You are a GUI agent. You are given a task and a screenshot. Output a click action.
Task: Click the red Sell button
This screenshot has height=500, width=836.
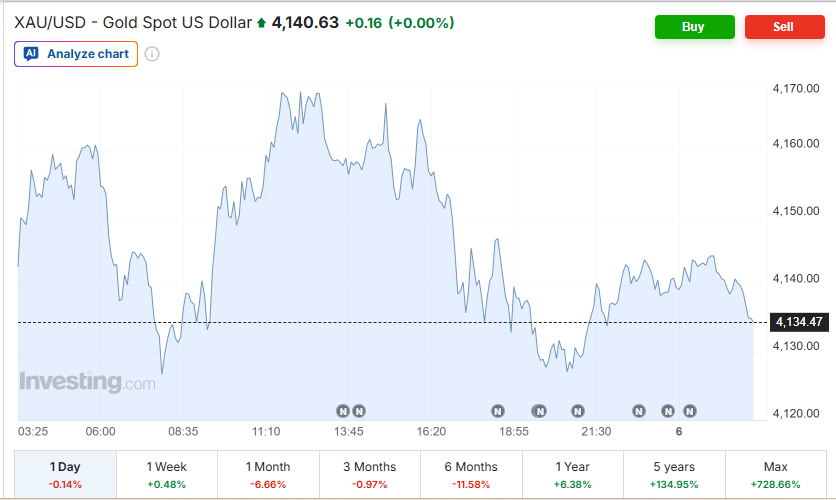(784, 27)
